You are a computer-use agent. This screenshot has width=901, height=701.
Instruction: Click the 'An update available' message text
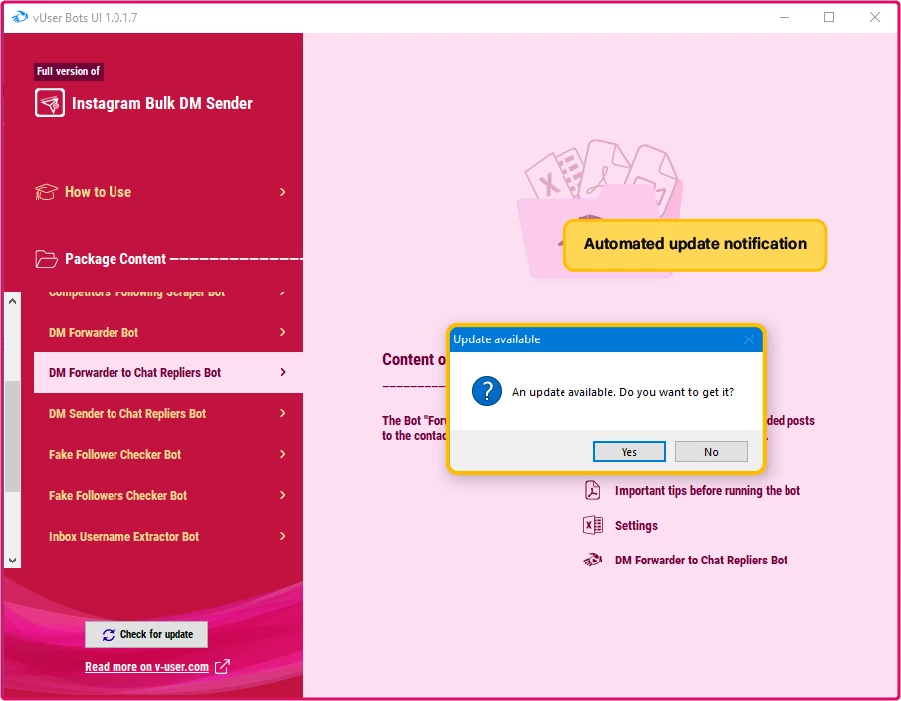(x=623, y=392)
